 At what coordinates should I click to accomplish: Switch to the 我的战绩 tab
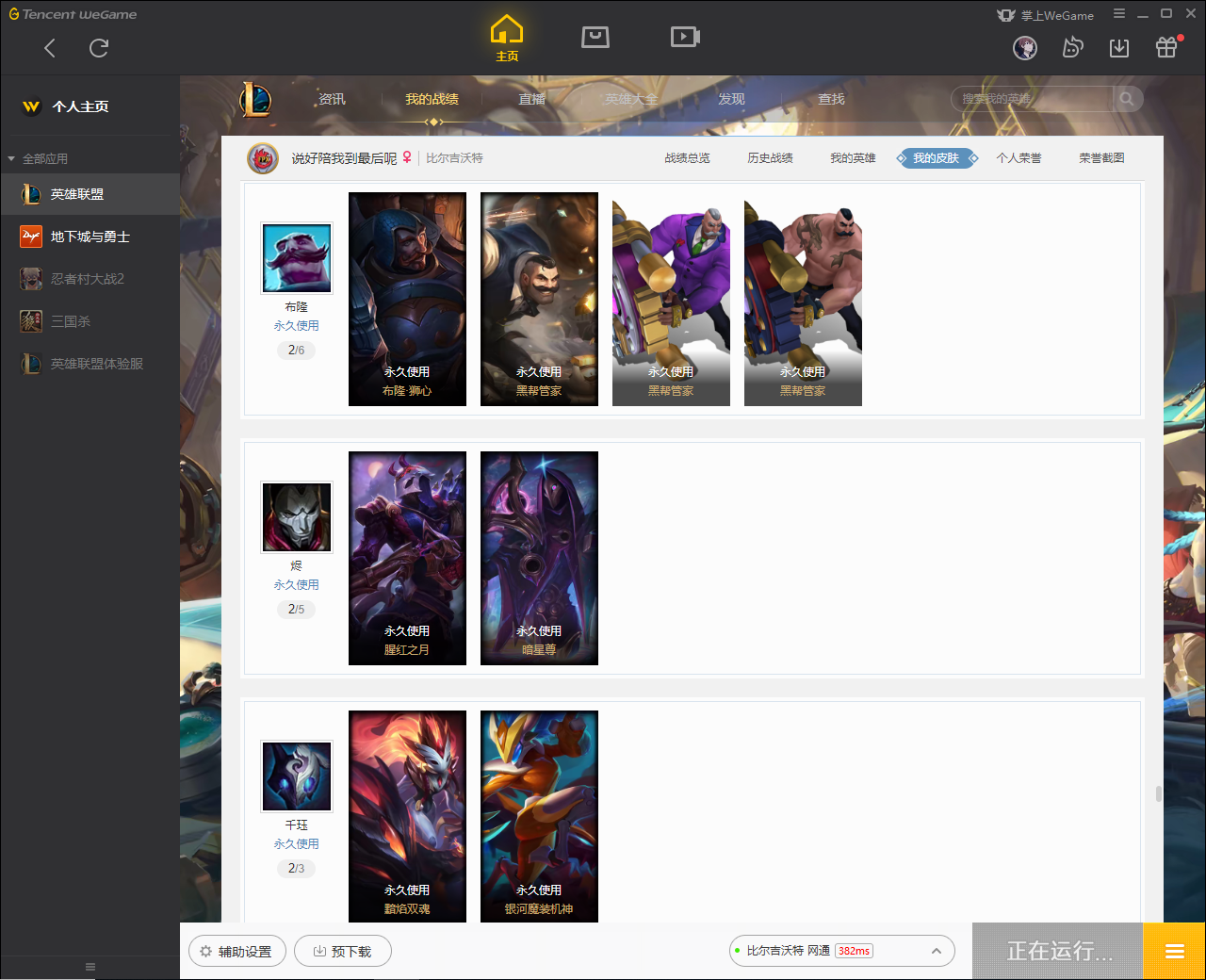[x=432, y=99]
